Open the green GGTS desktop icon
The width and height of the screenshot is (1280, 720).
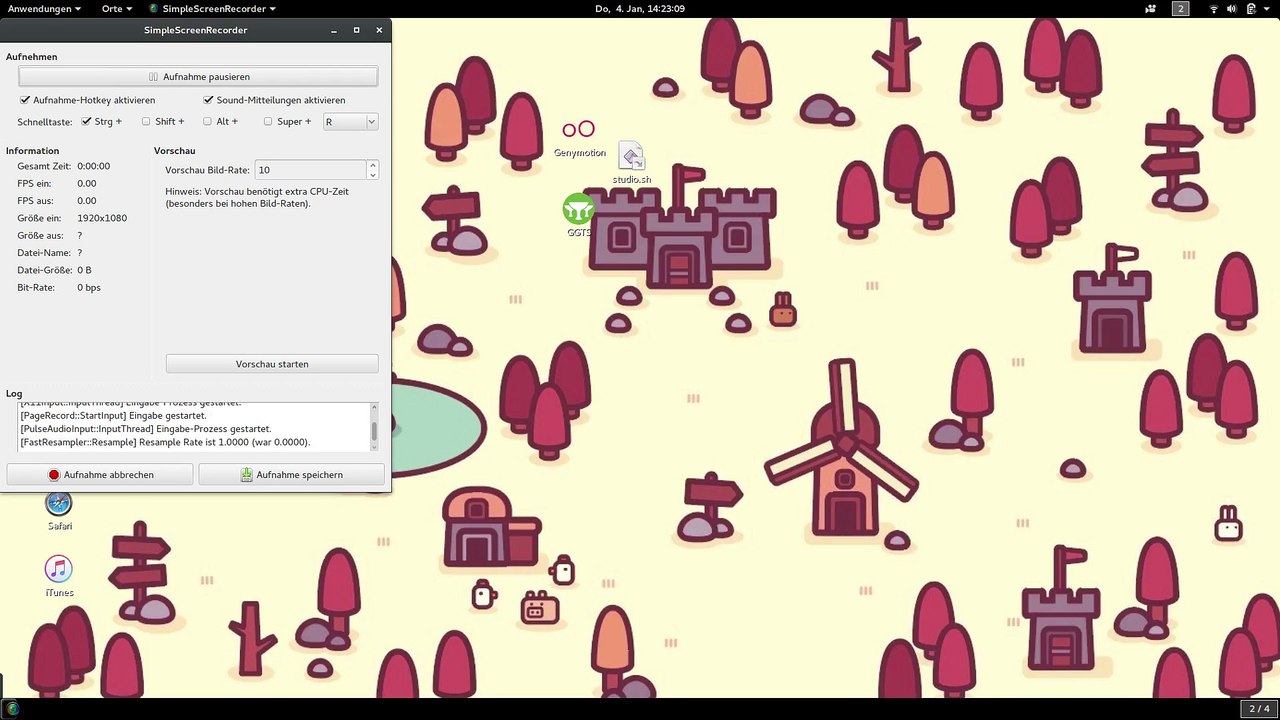pyautogui.click(x=578, y=215)
